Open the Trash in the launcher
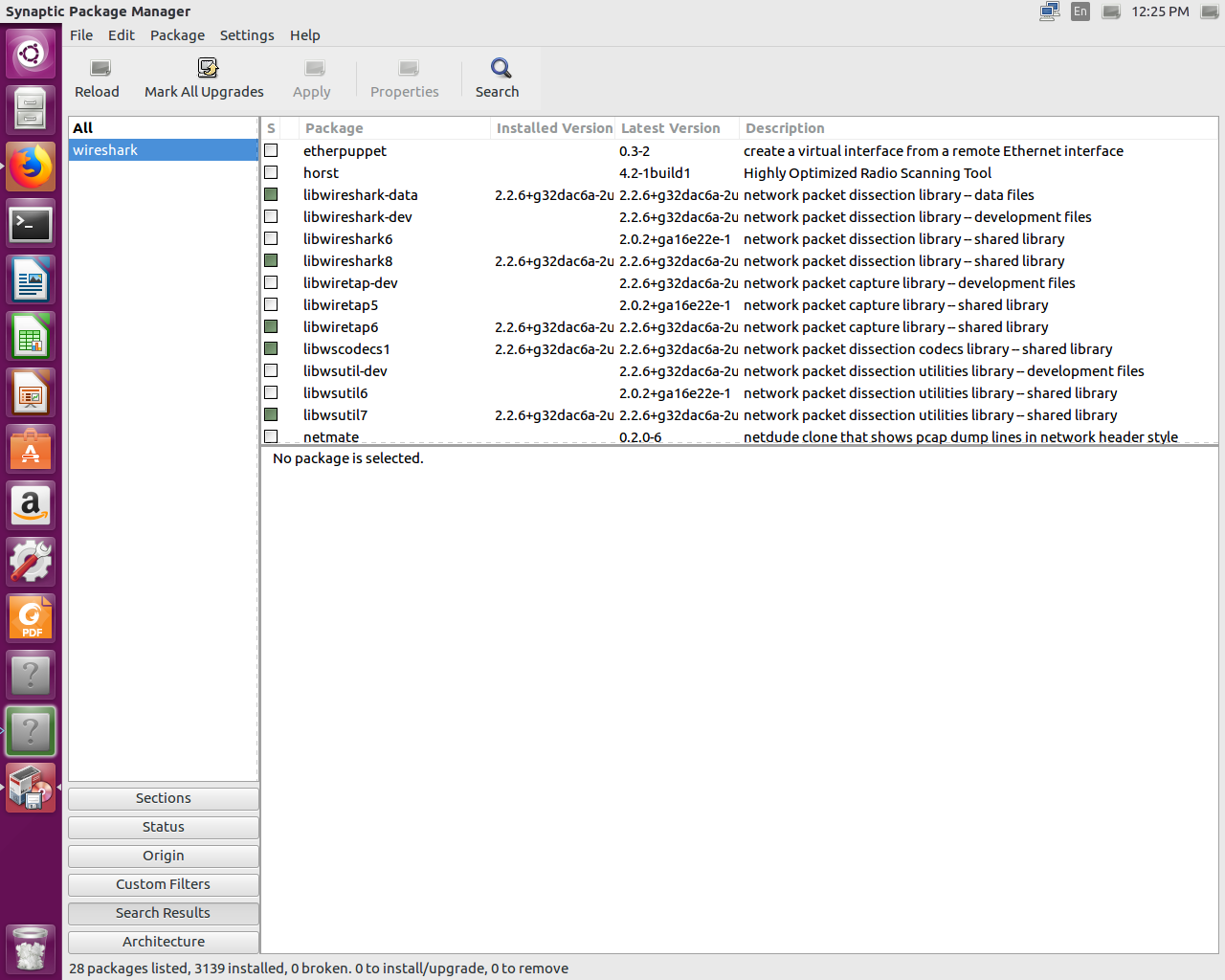The width and height of the screenshot is (1225, 980). [31, 948]
